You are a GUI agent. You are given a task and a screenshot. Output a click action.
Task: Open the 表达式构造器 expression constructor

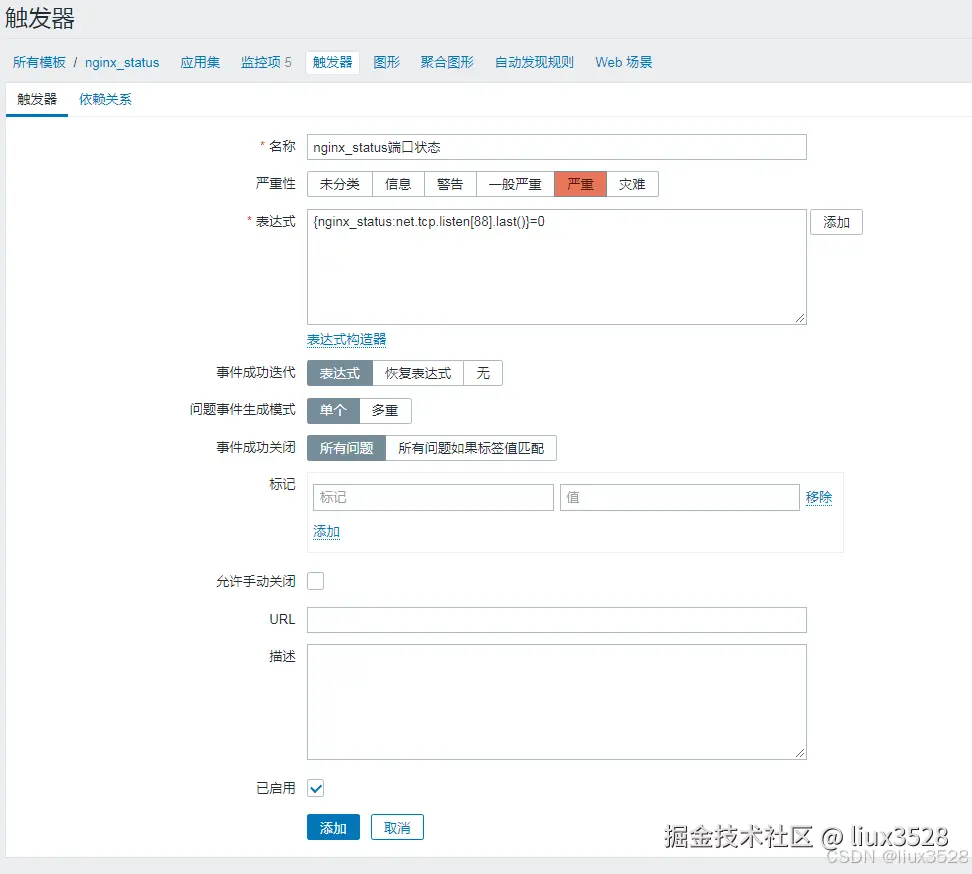346,337
